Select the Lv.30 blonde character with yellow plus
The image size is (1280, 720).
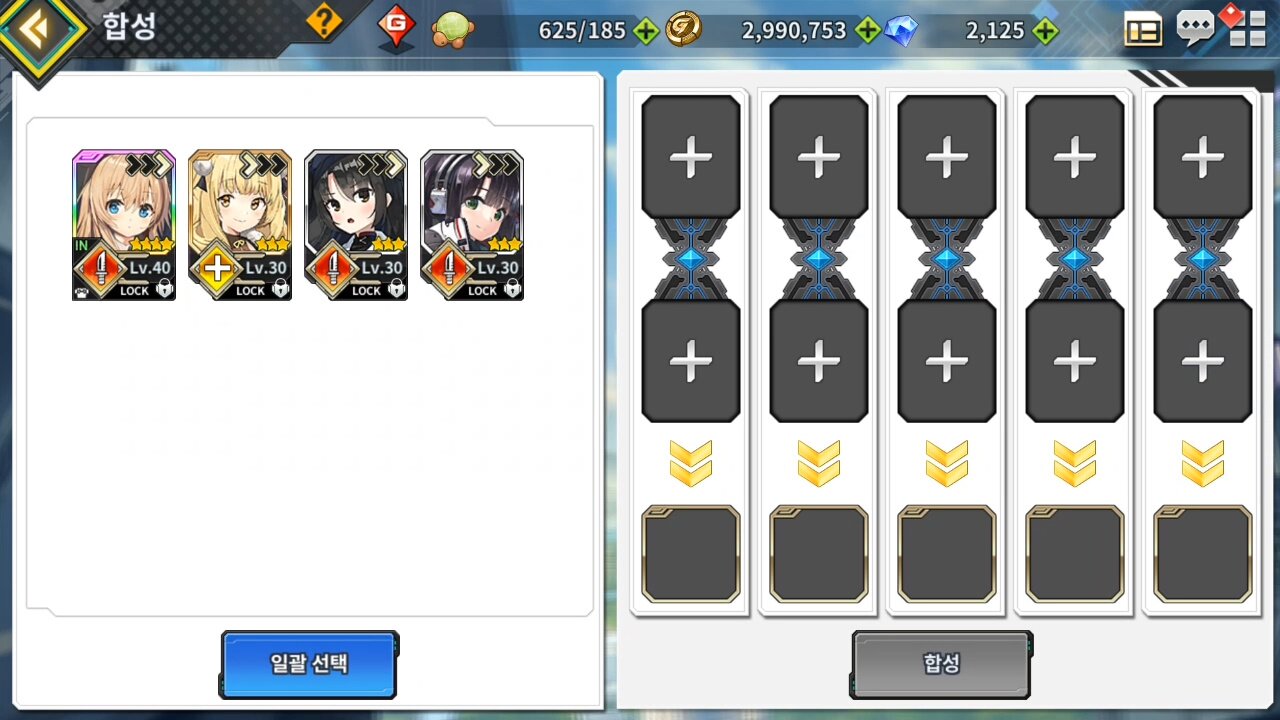tap(240, 225)
